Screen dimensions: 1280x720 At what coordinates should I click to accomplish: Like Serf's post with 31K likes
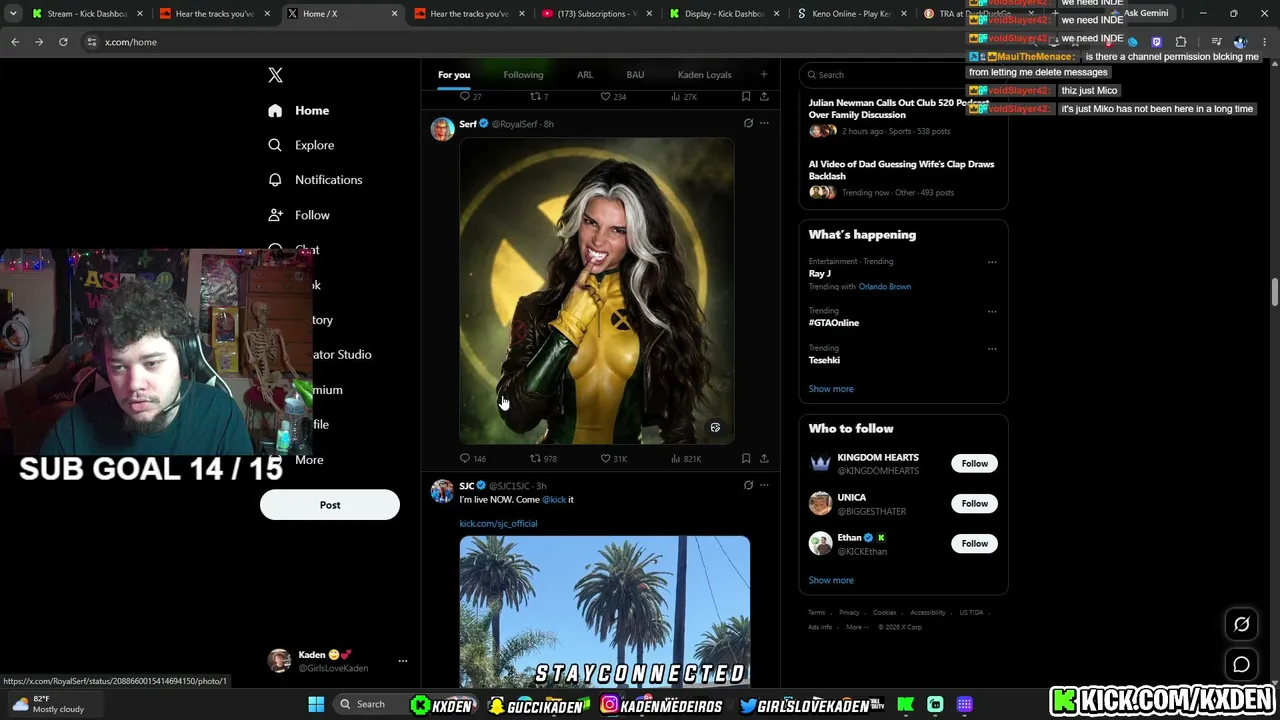[x=613, y=458]
